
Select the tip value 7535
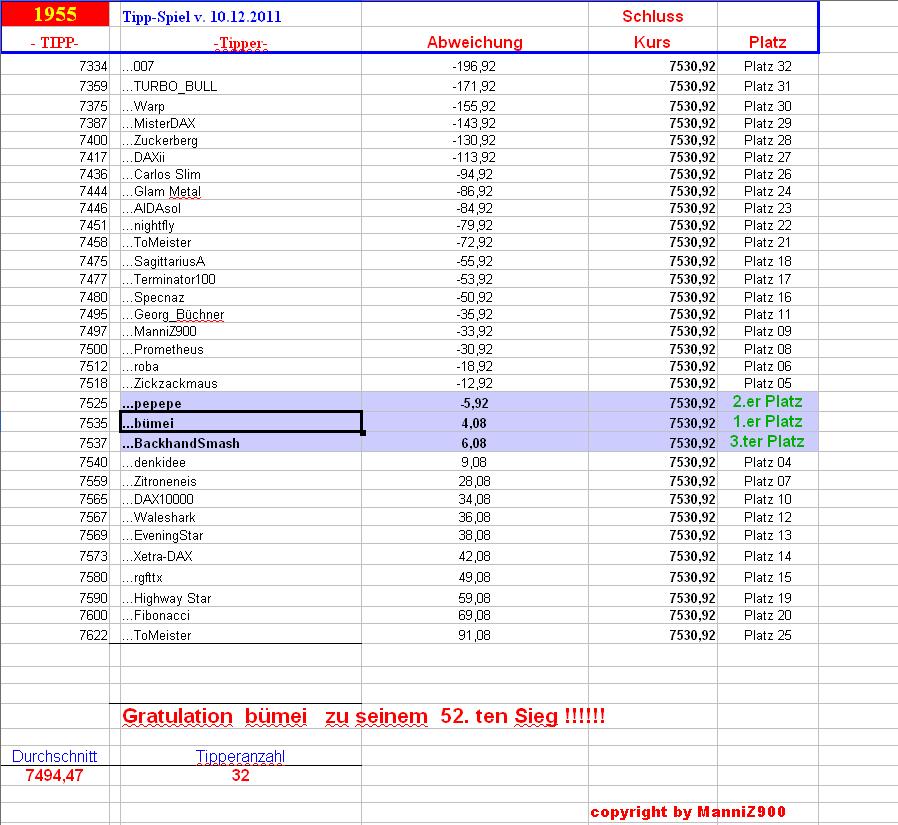[93, 423]
